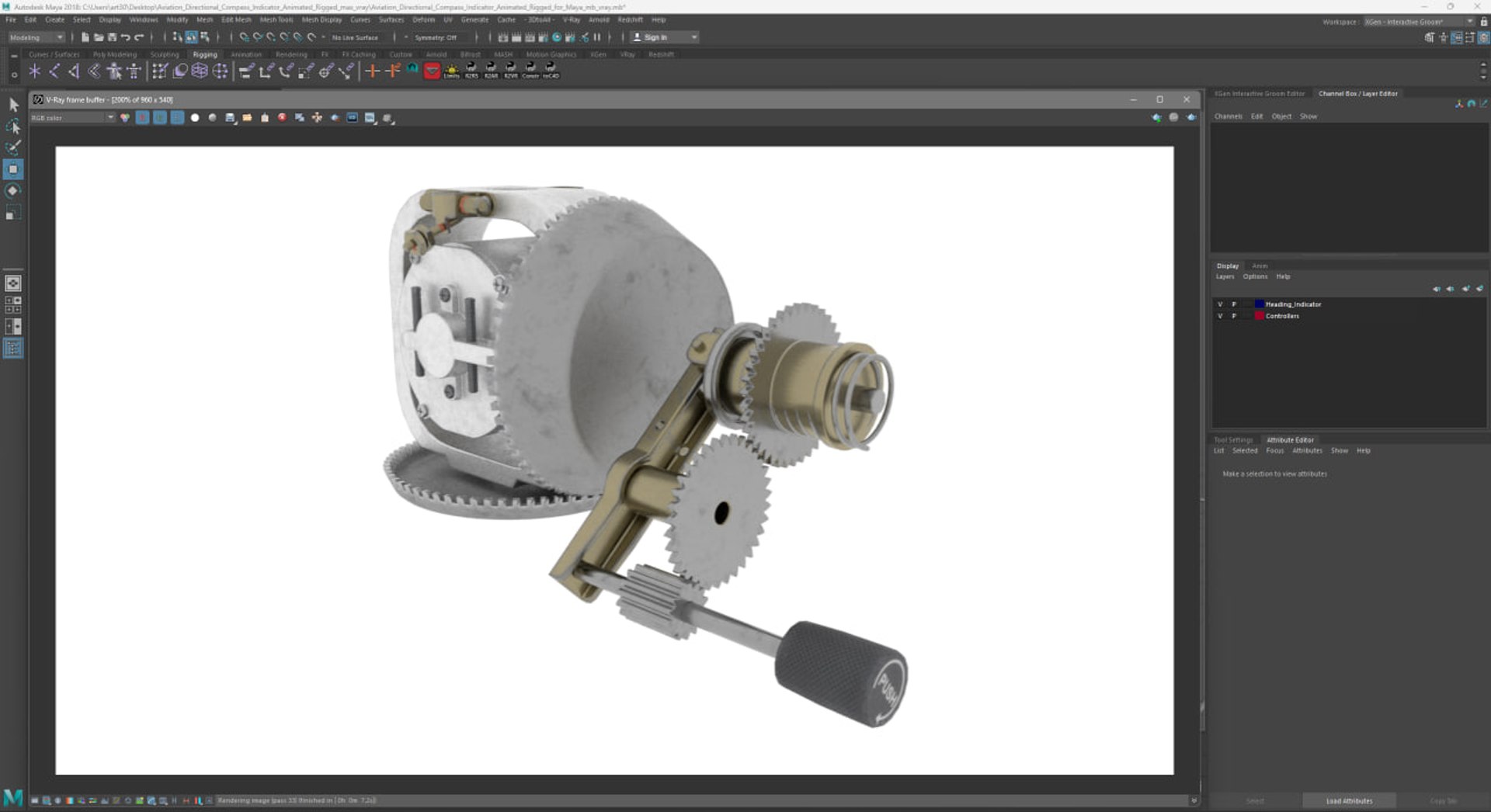Click the red V-Ray shelf icon

tap(433, 71)
